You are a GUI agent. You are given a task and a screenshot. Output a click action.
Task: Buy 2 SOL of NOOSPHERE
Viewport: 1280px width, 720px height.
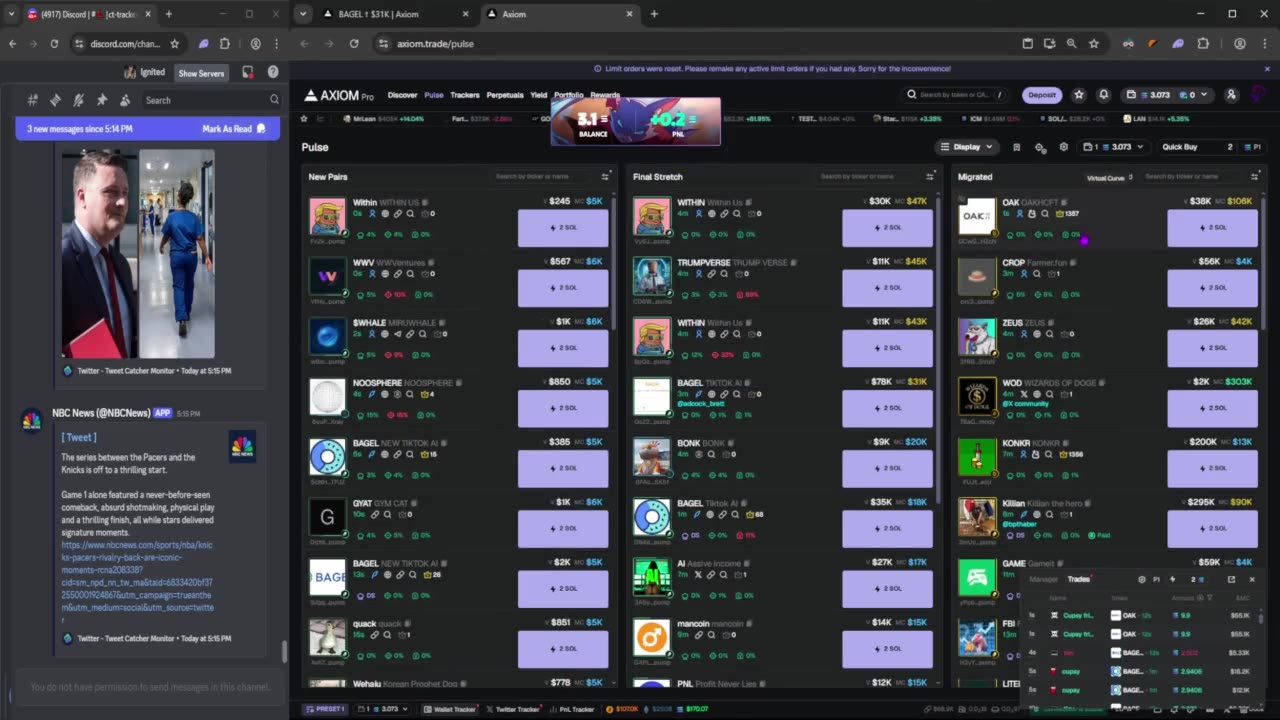click(x=563, y=408)
